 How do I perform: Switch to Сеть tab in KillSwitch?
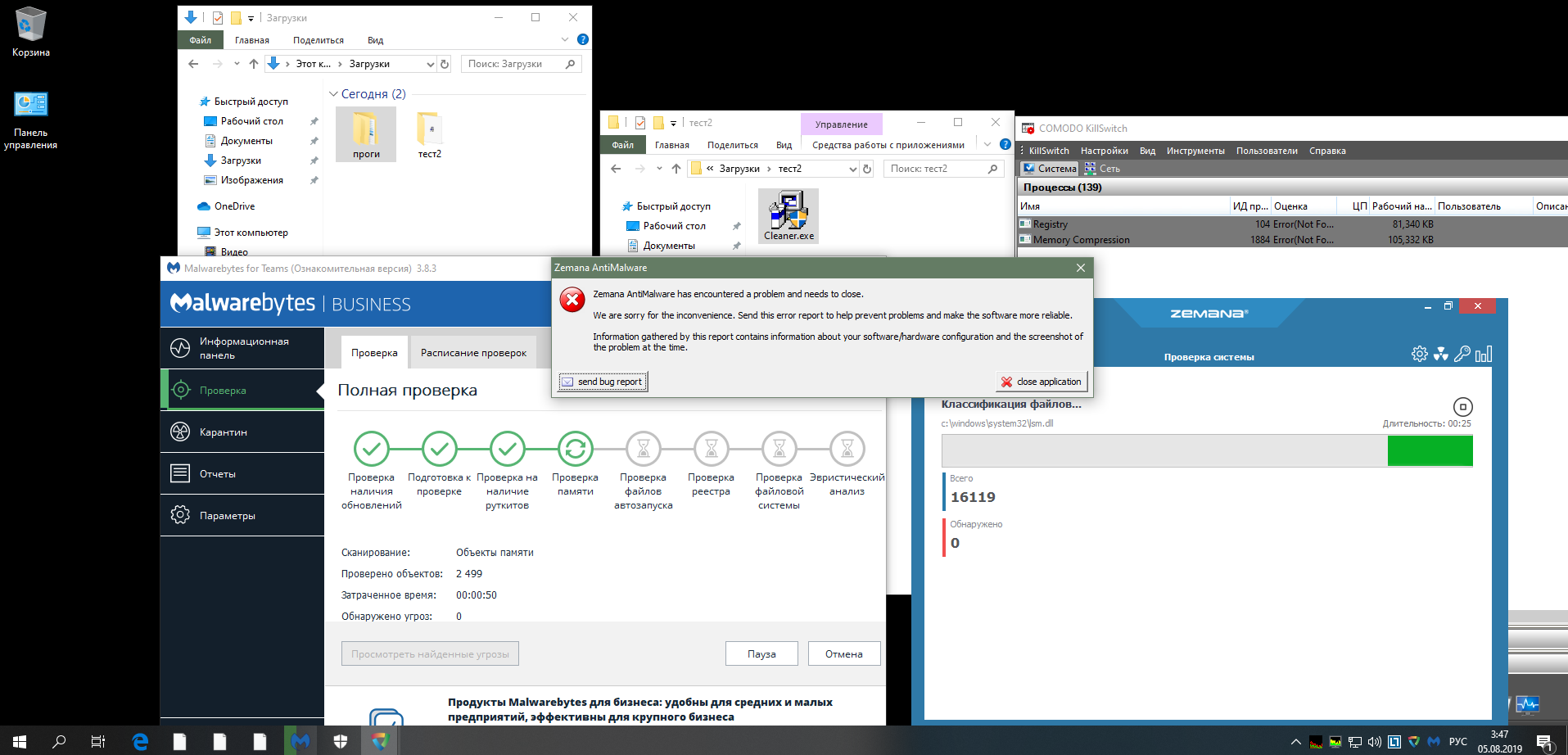[1102, 169]
